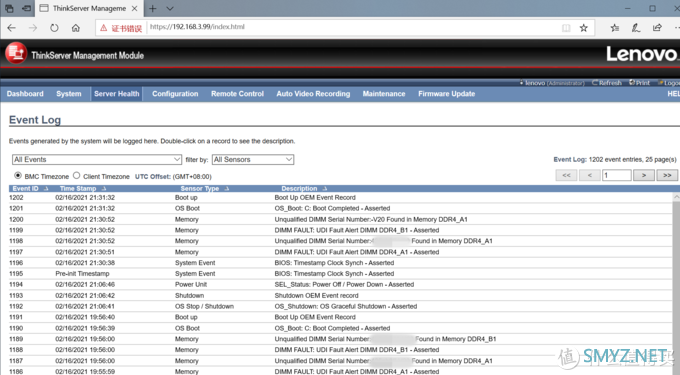The width and height of the screenshot is (680, 375).
Task: Click the ThinkServer Management Module logo
Action: [x=16, y=53]
